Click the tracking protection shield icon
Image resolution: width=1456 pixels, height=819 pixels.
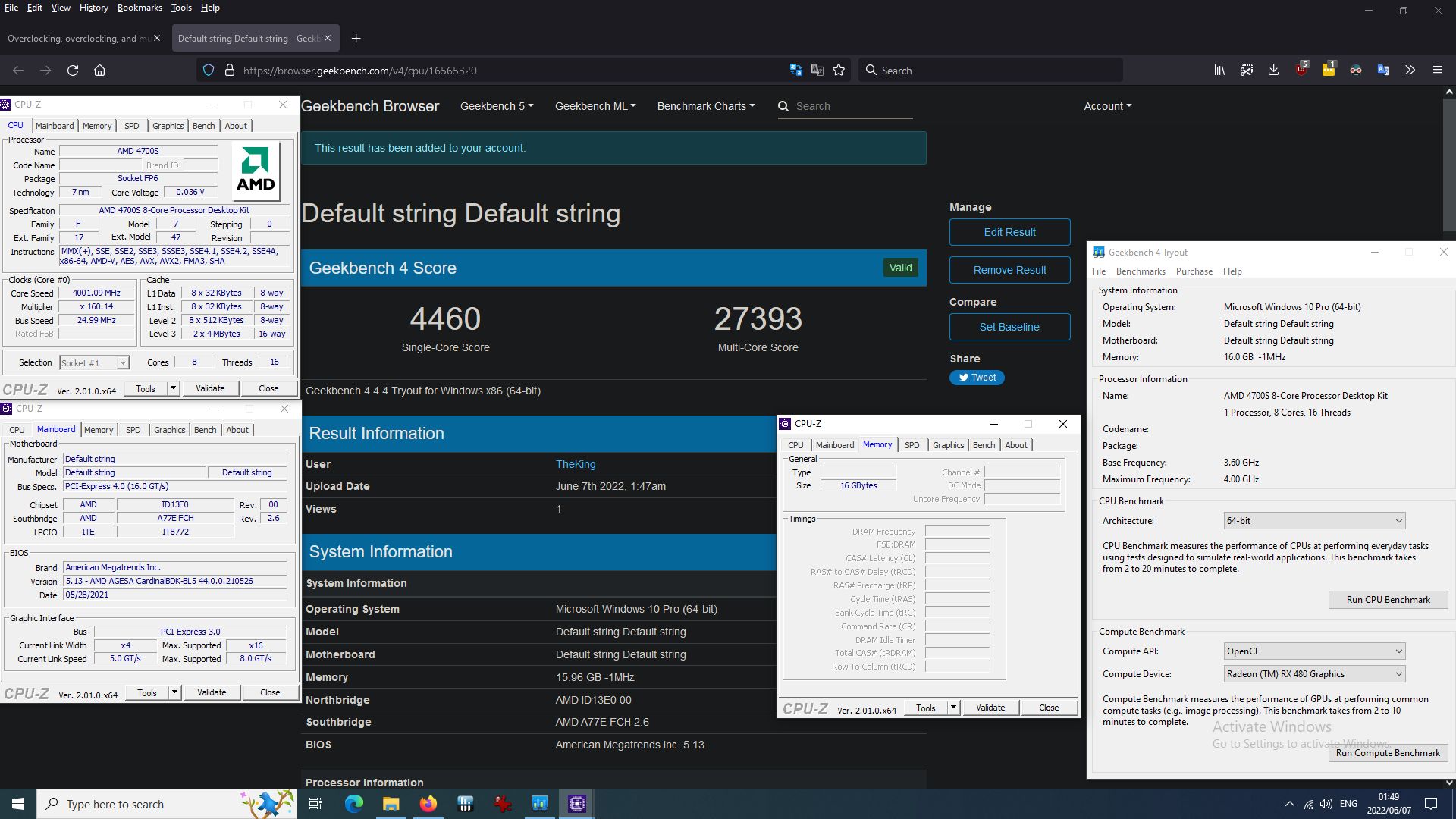pyautogui.click(x=209, y=71)
